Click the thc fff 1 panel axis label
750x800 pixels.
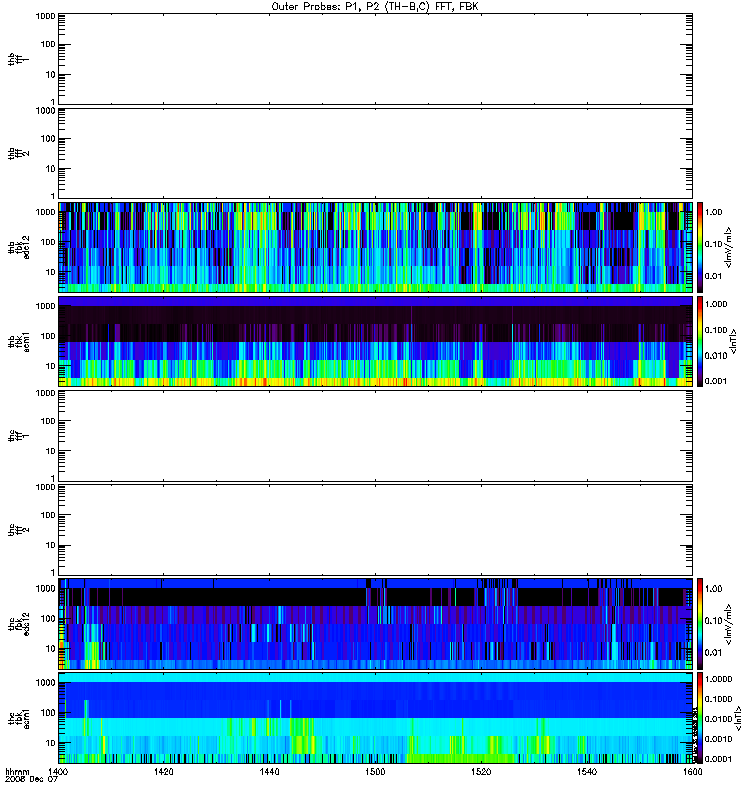18,436
